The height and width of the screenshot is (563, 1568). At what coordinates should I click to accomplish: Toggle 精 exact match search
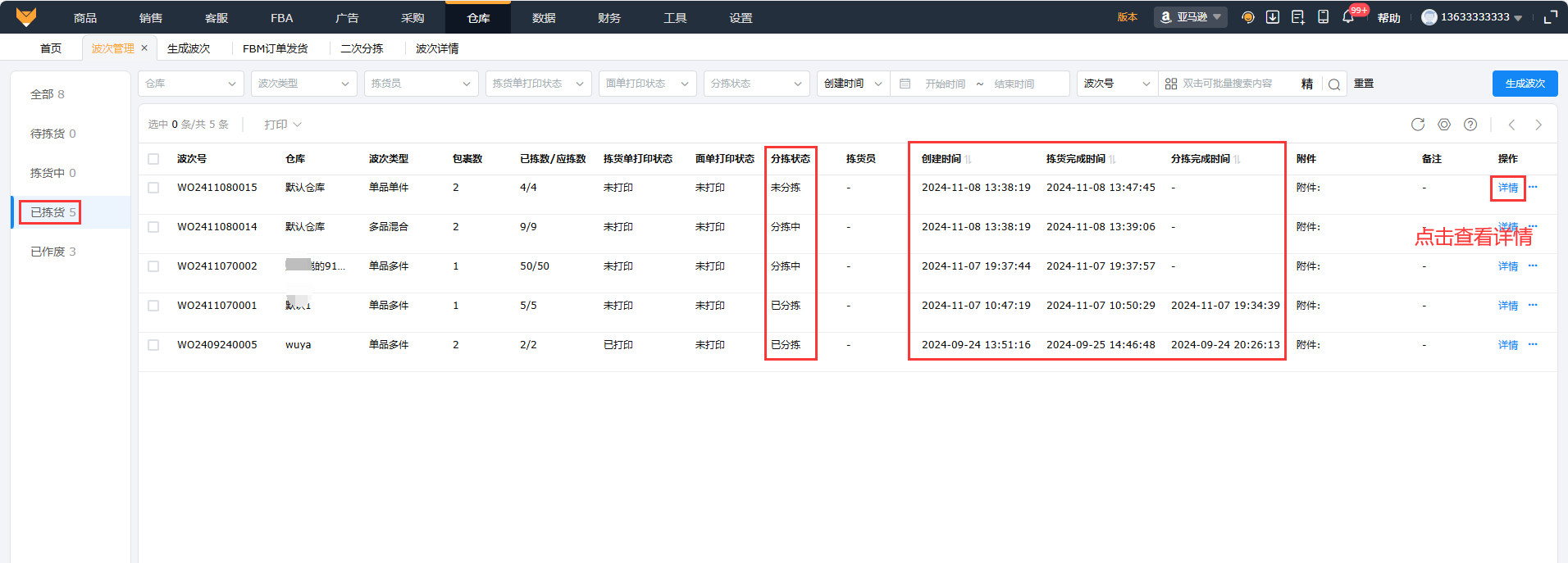tap(1307, 84)
